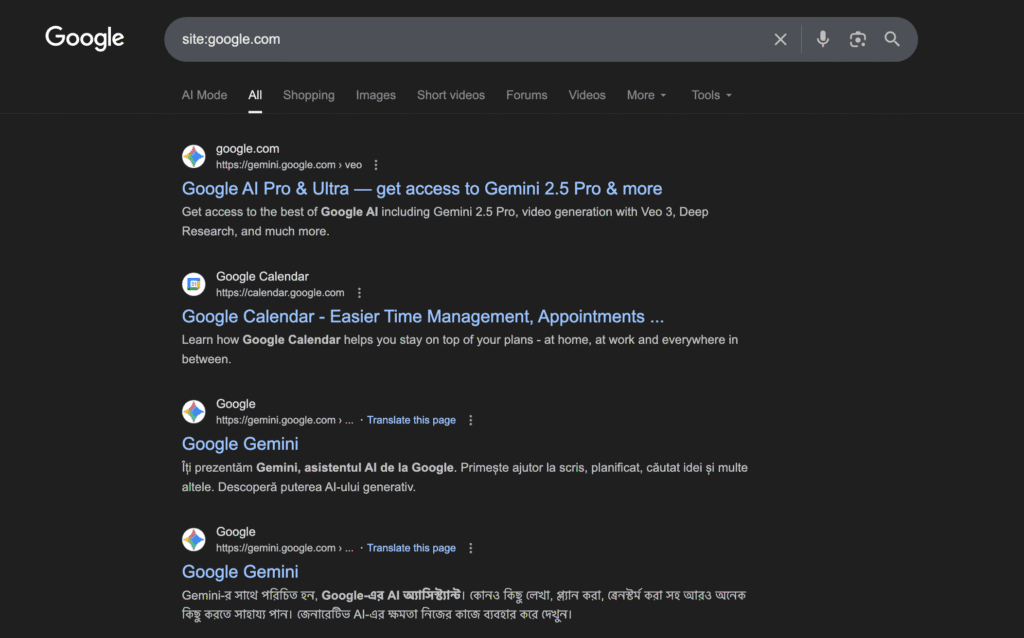
Task: Click the Google voice search microphone icon
Action: click(822, 39)
